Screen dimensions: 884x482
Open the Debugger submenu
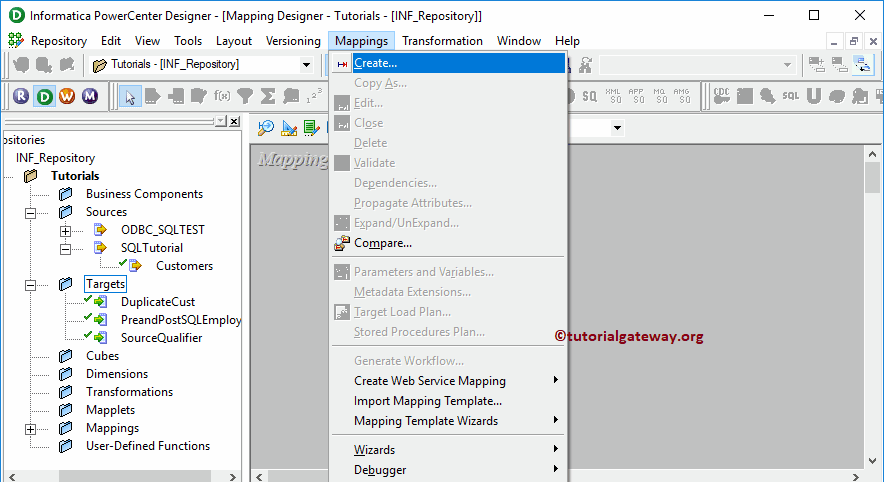click(x=449, y=470)
